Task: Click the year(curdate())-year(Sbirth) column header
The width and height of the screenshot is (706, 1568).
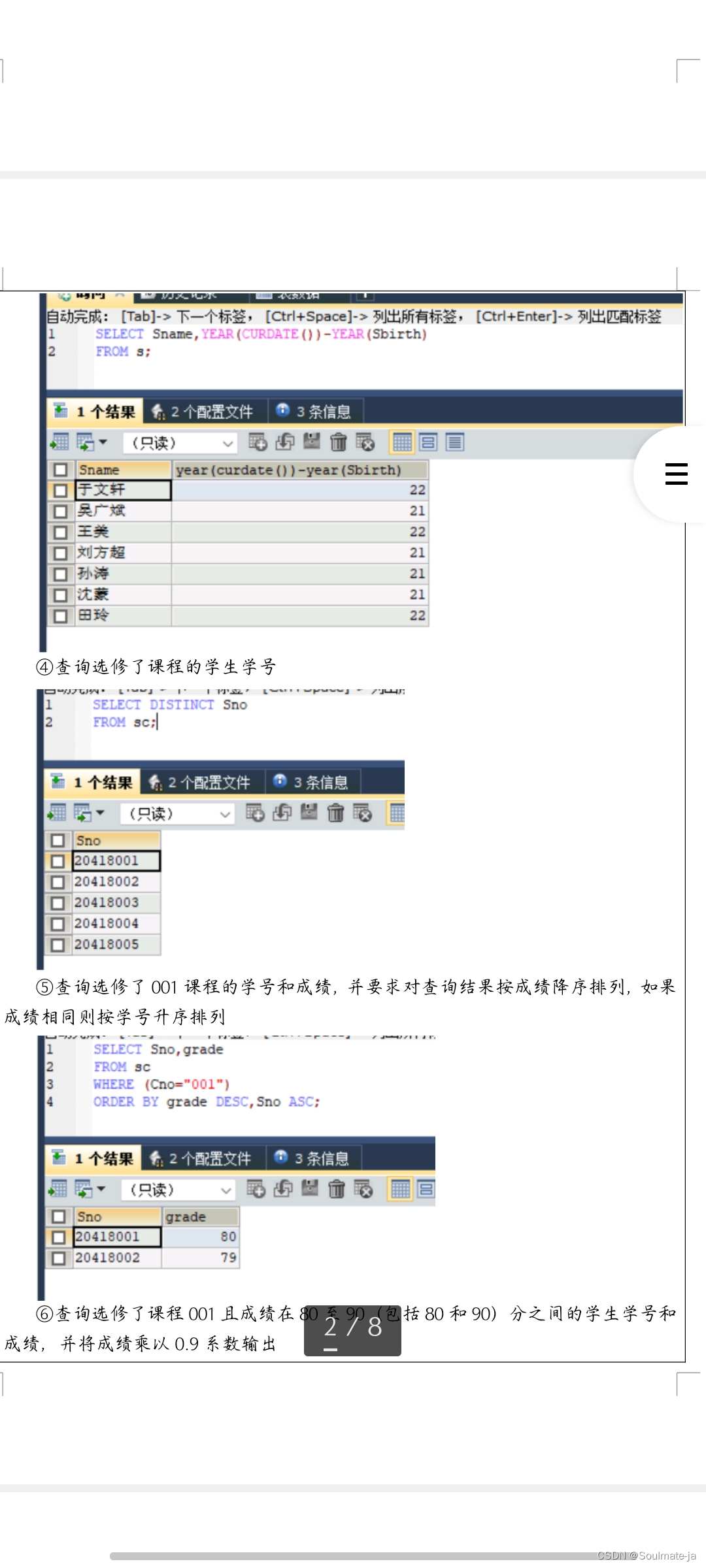Action: coord(301,470)
